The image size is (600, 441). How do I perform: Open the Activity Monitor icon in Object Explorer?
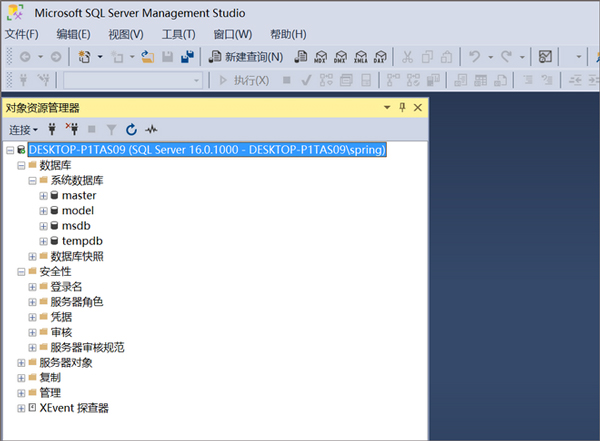click(x=151, y=129)
